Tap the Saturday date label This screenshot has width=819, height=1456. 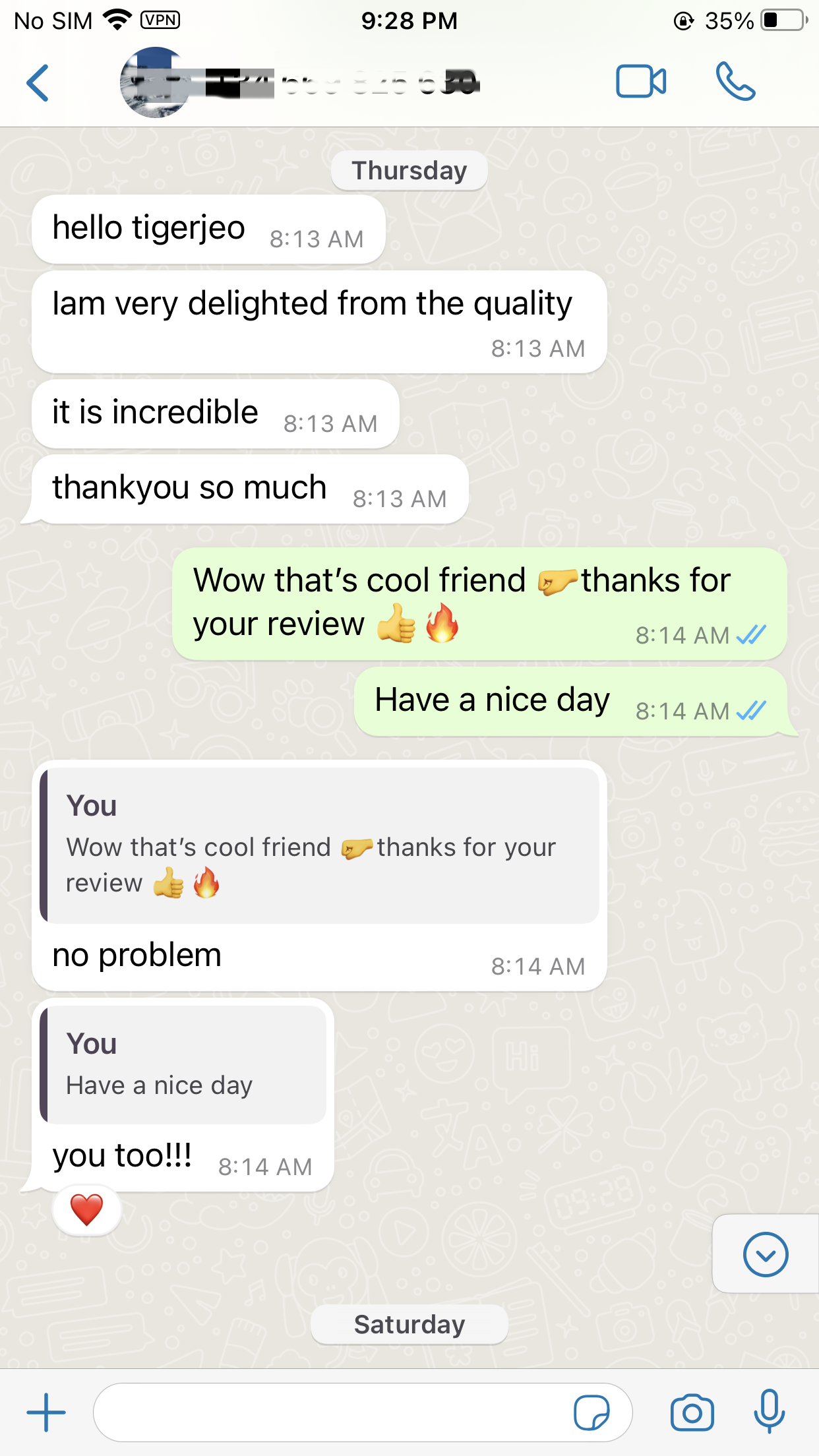pos(409,1324)
